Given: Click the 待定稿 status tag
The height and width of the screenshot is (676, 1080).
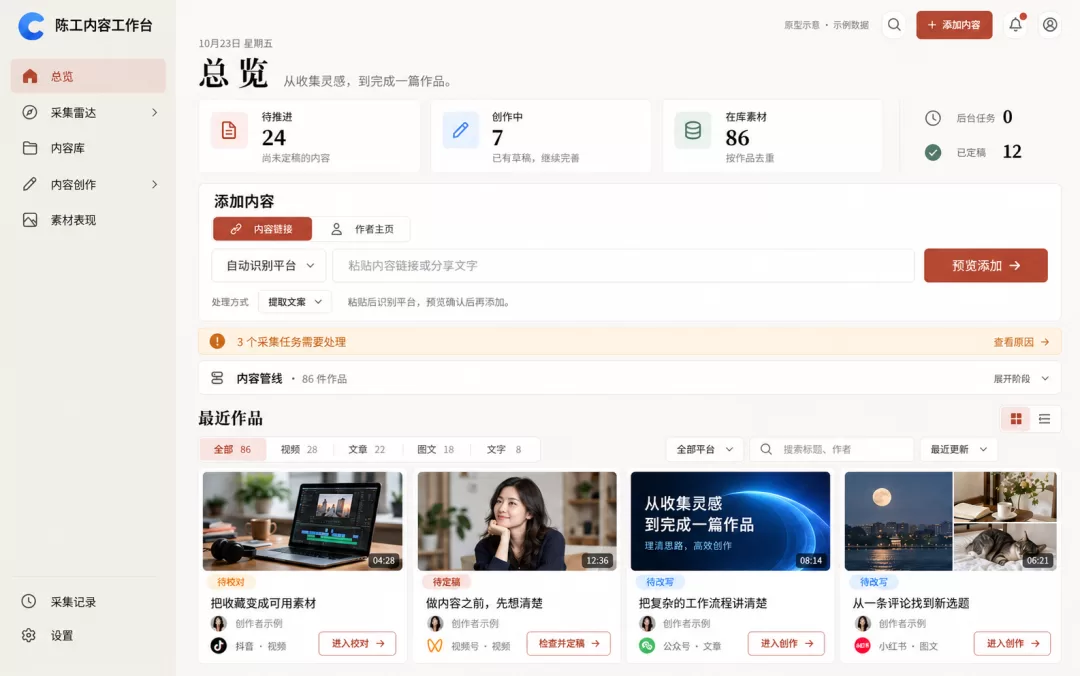Looking at the screenshot, I should tap(446, 582).
